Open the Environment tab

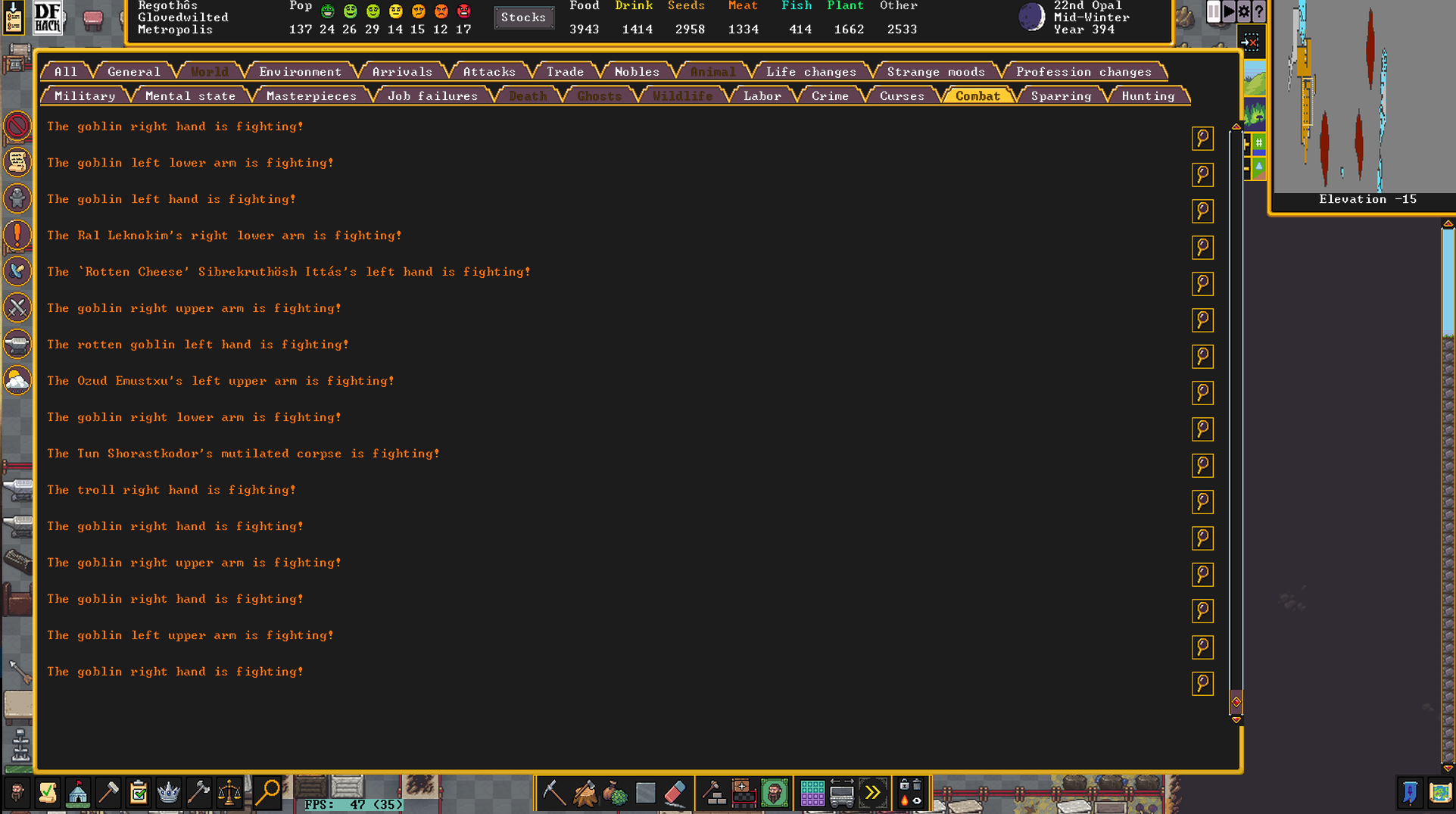pyautogui.click(x=301, y=71)
